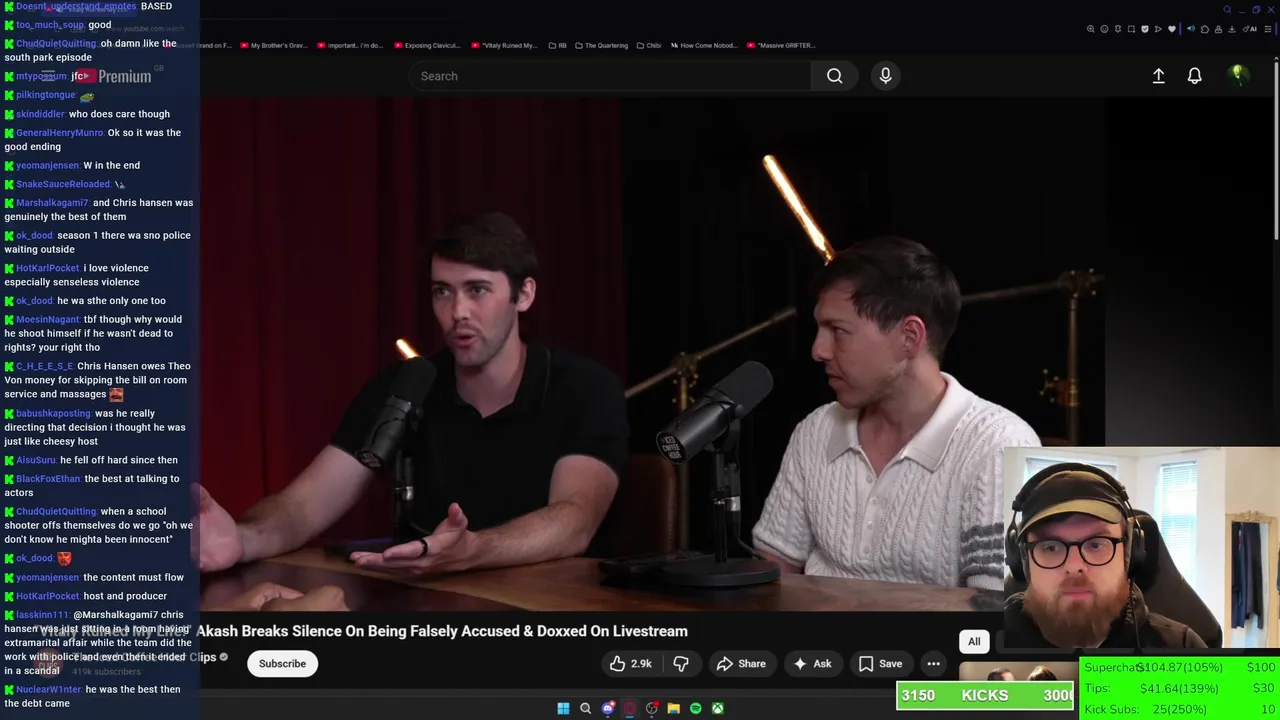Open the AI button in browser toolbar
The height and width of the screenshot is (720, 1280).
(1250, 29)
